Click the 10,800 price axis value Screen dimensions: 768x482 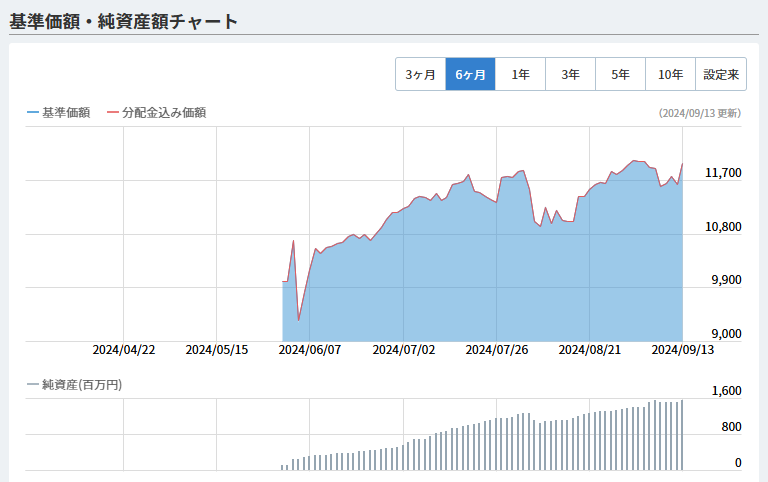723,227
